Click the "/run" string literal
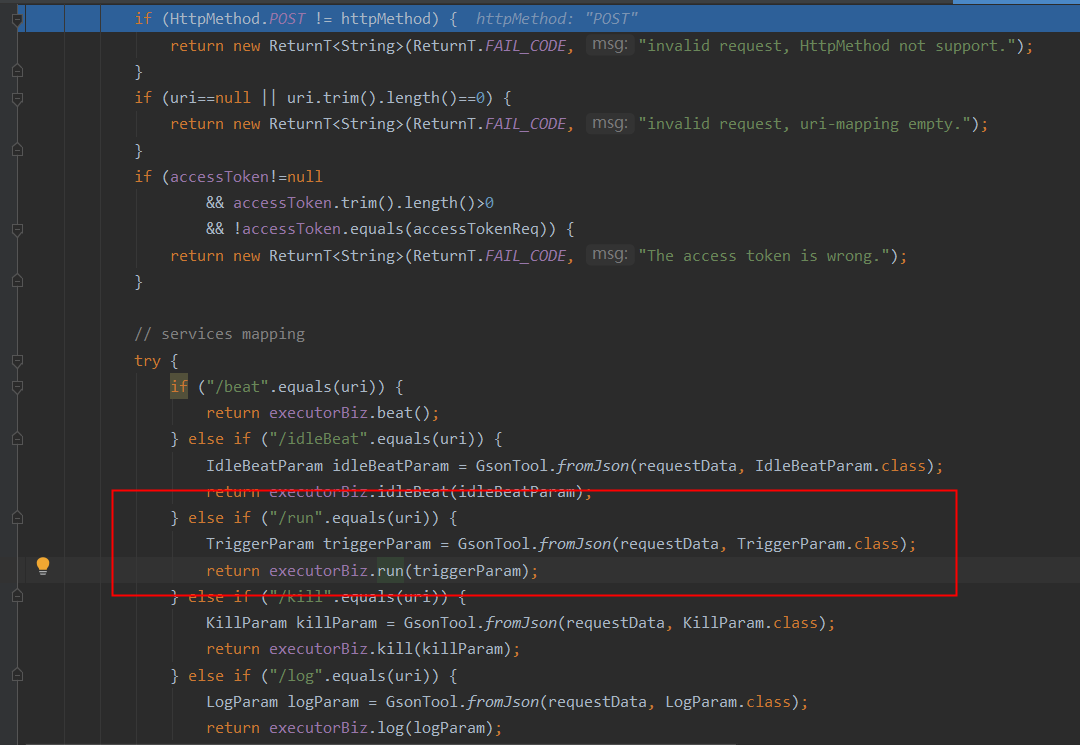The image size is (1080, 745). (x=296, y=518)
